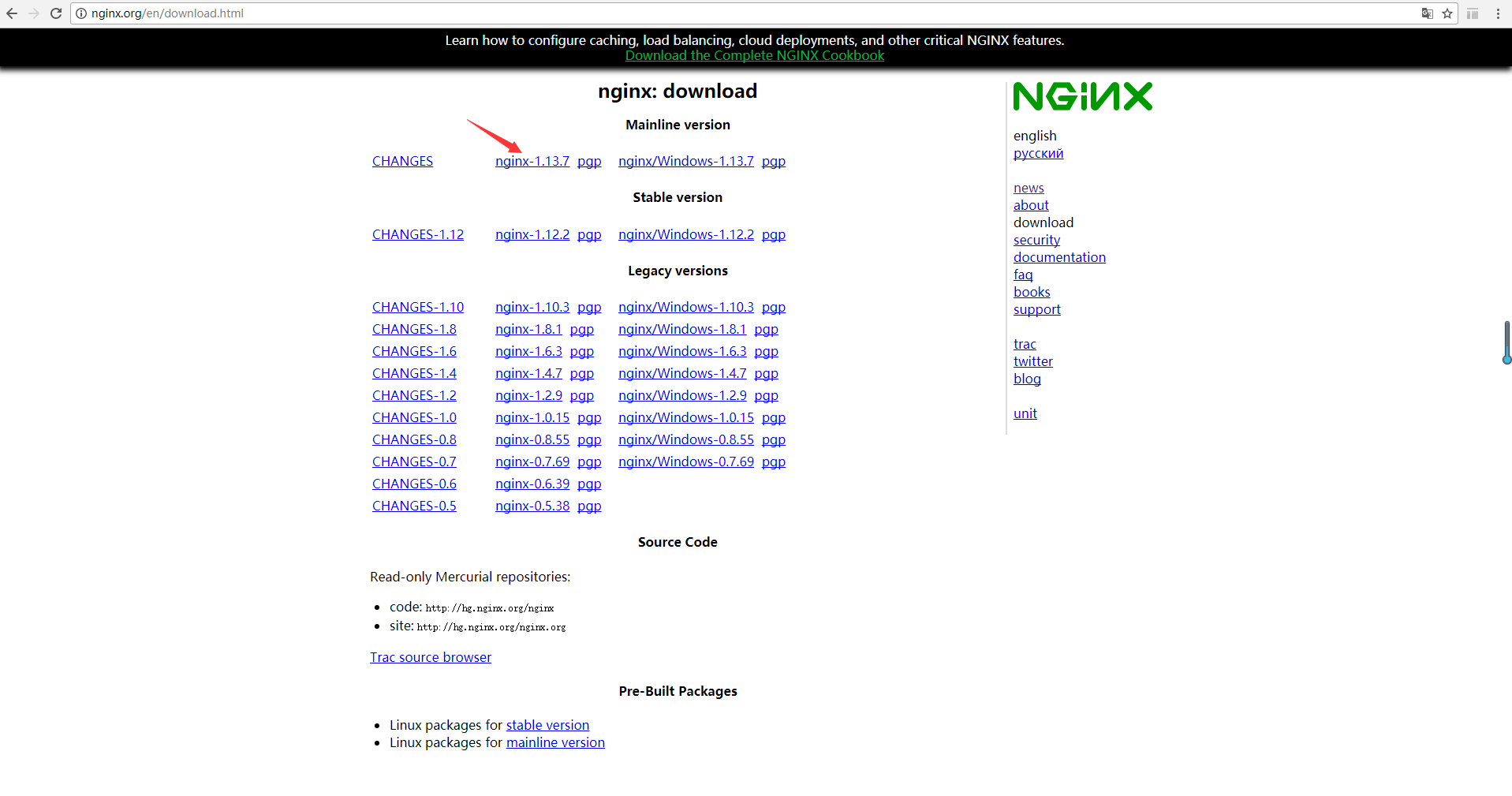Download nginx-1.10.3
The height and width of the screenshot is (796, 1512).
click(532, 307)
